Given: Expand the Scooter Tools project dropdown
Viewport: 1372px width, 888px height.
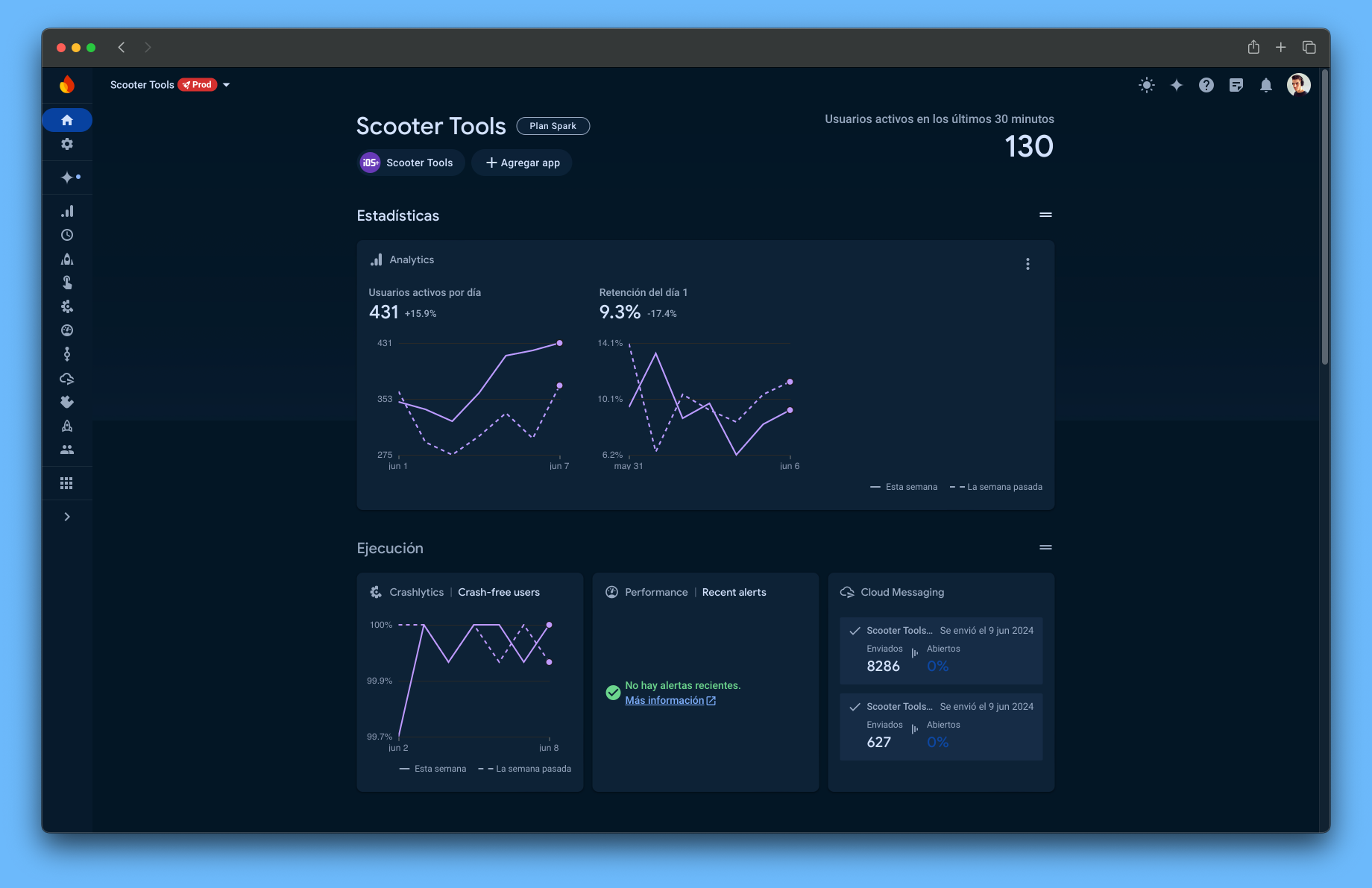Looking at the screenshot, I should pyautogui.click(x=227, y=84).
